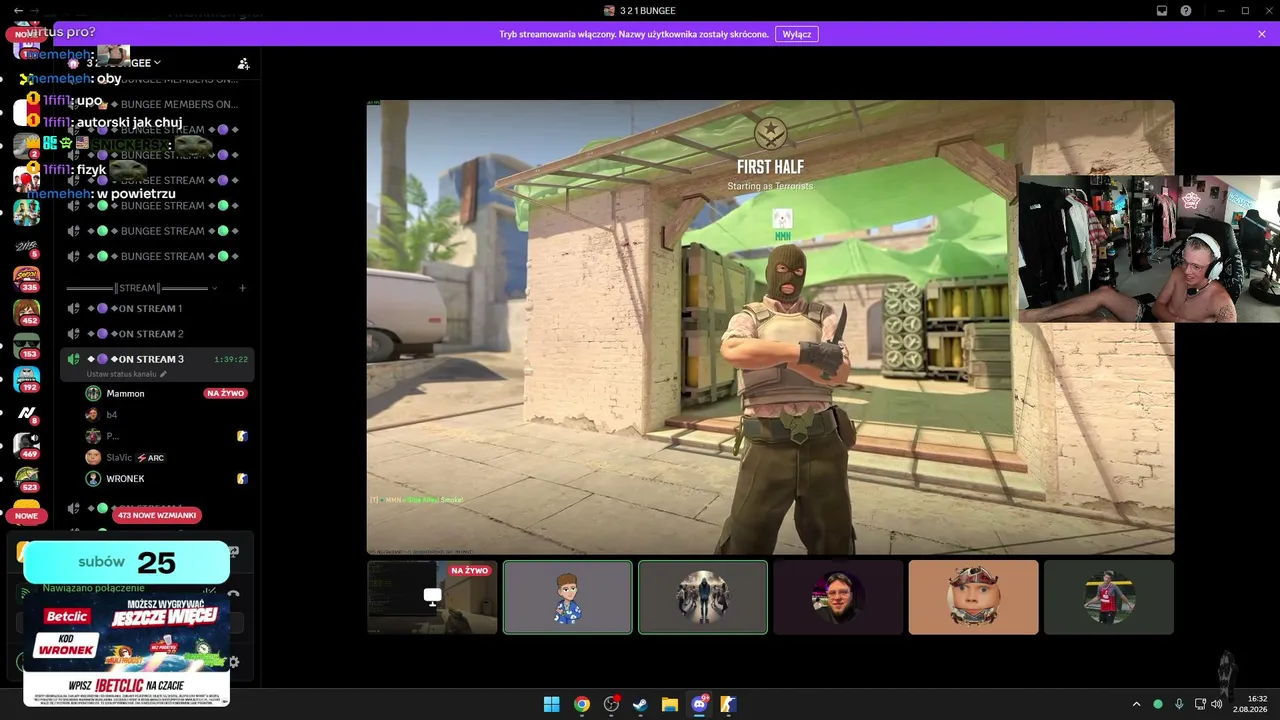The height and width of the screenshot is (720, 1280).
Task: Select the man with glasses participant tile
Action: 838,597
